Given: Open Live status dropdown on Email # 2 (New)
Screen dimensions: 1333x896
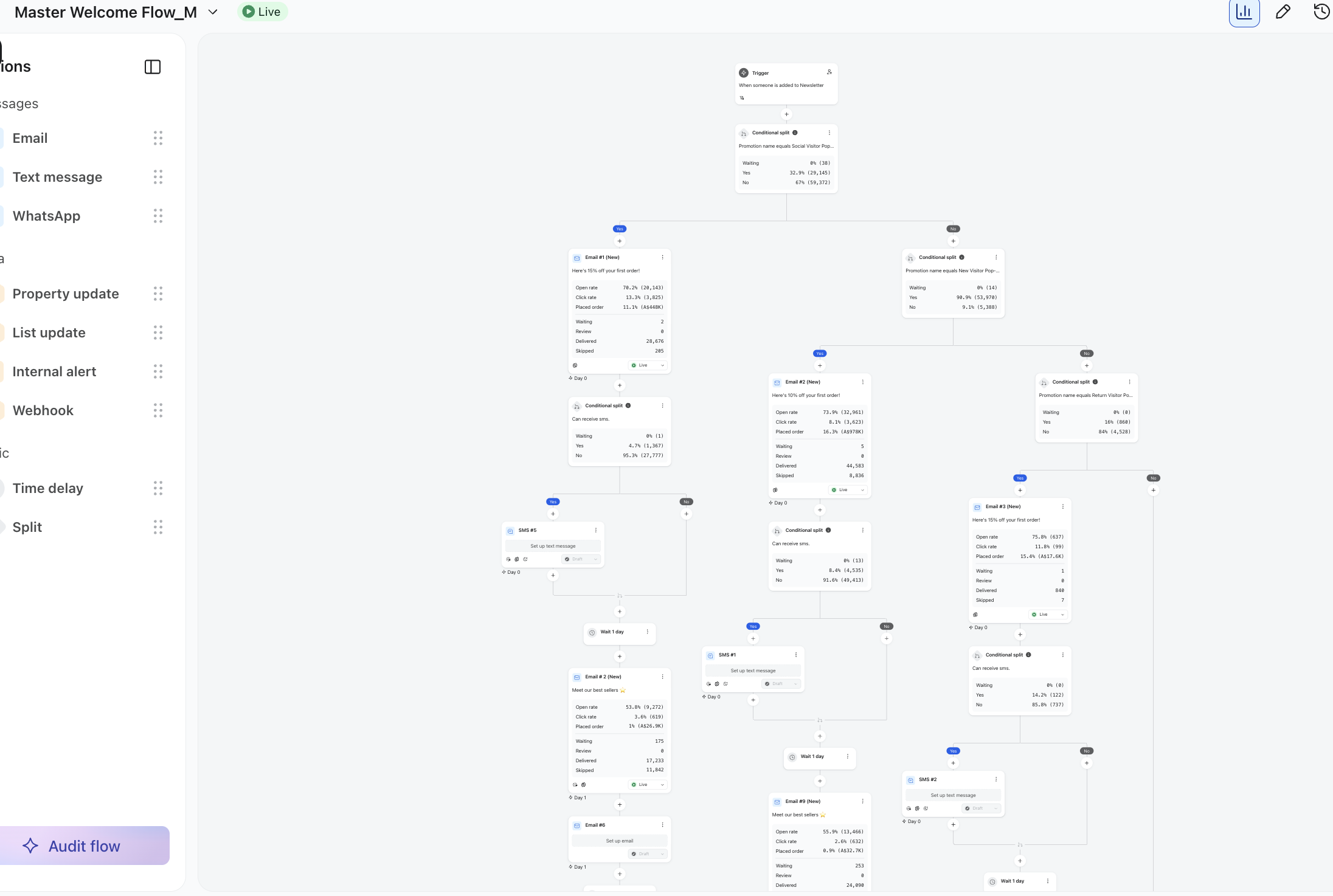Looking at the screenshot, I should click(648, 785).
